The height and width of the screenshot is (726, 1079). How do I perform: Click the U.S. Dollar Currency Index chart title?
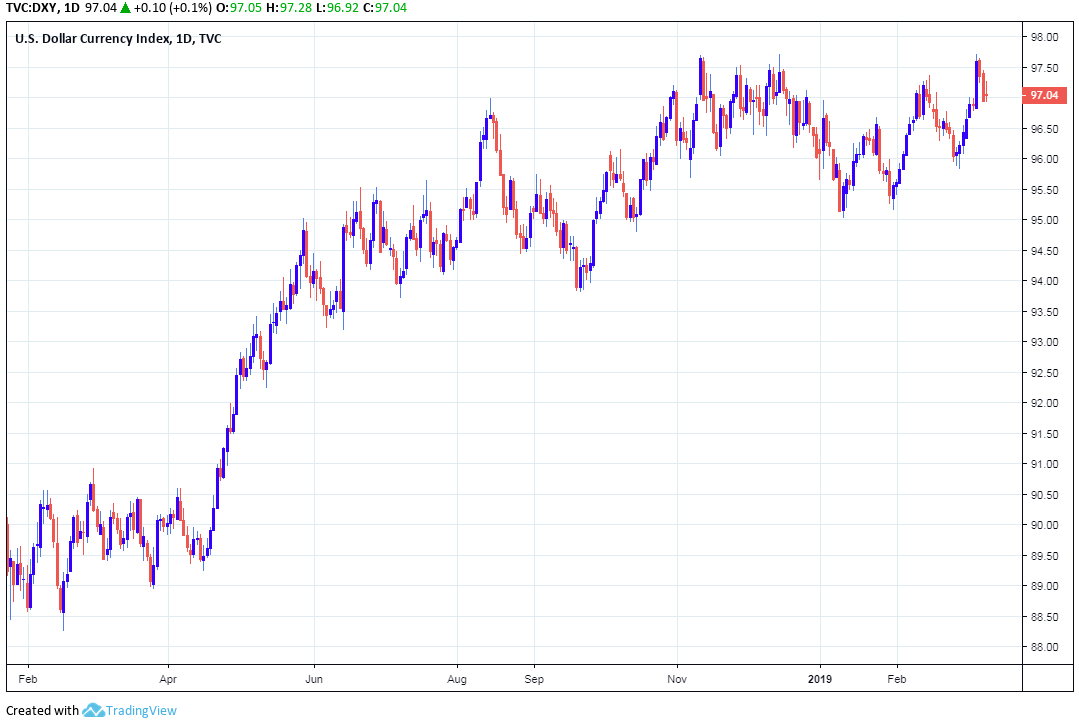tap(118, 39)
